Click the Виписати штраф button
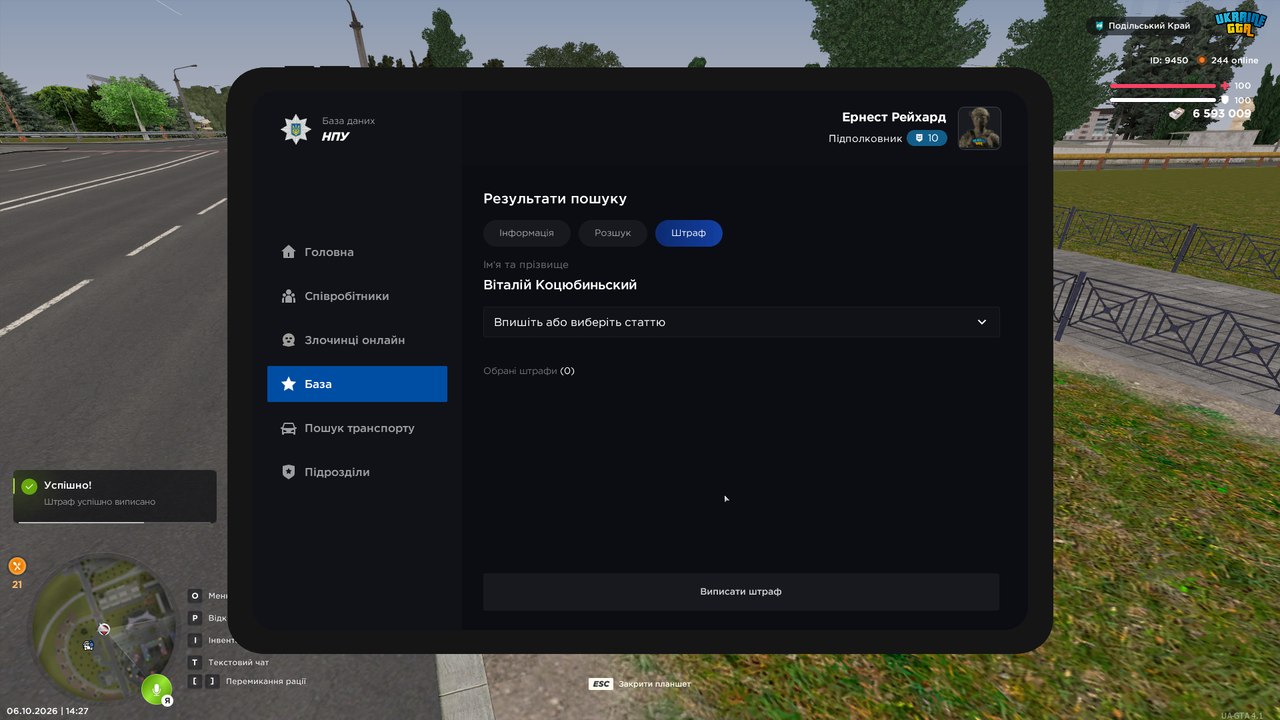Image resolution: width=1280 pixels, height=720 pixels. click(x=741, y=592)
